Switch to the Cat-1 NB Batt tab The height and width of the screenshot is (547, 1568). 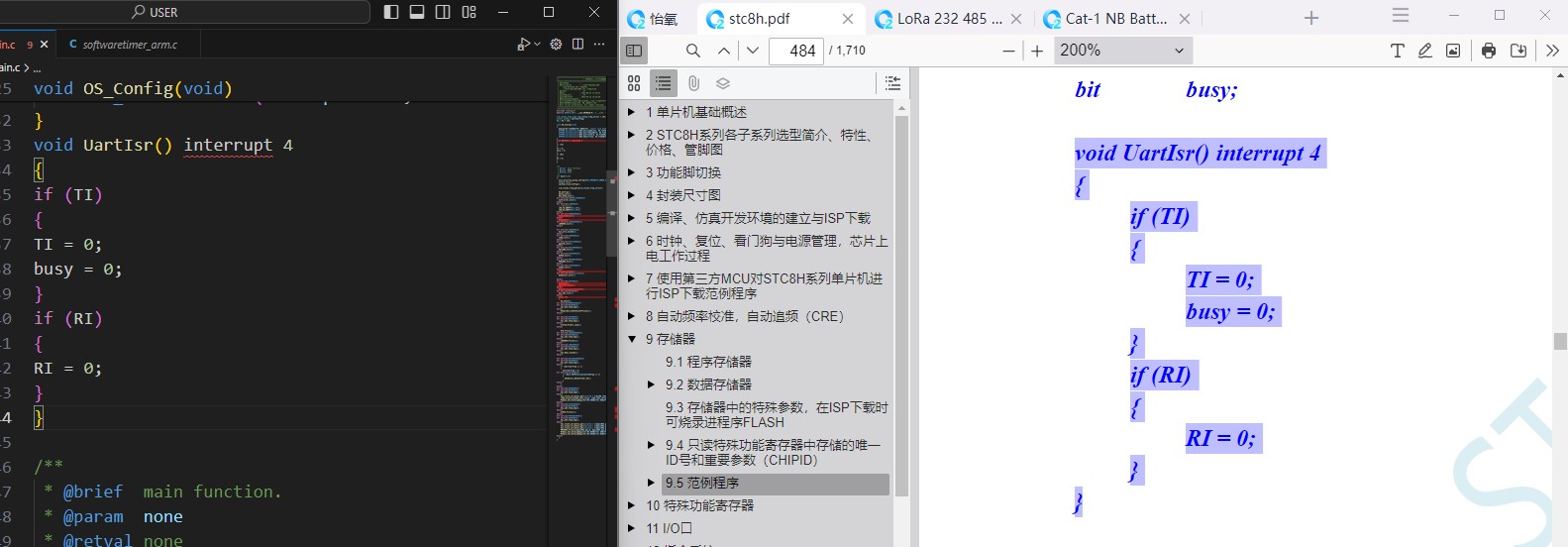point(1116,19)
